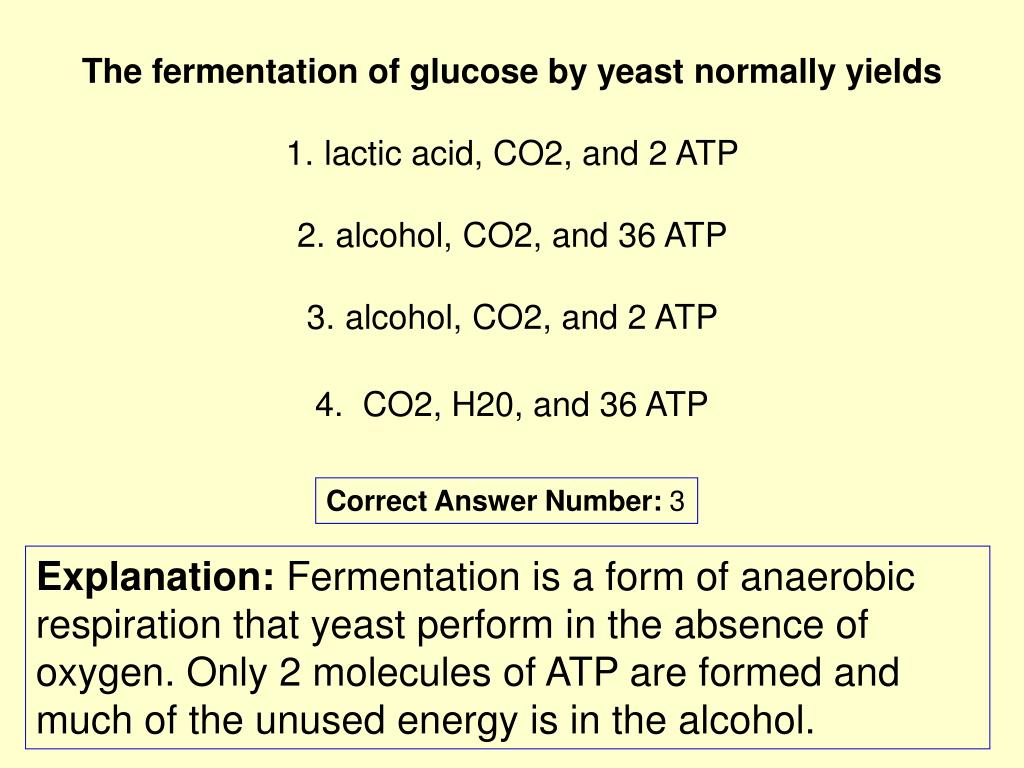Click 'respiration' at start of second explanation line
This screenshot has height=768, width=1024.
(129, 627)
